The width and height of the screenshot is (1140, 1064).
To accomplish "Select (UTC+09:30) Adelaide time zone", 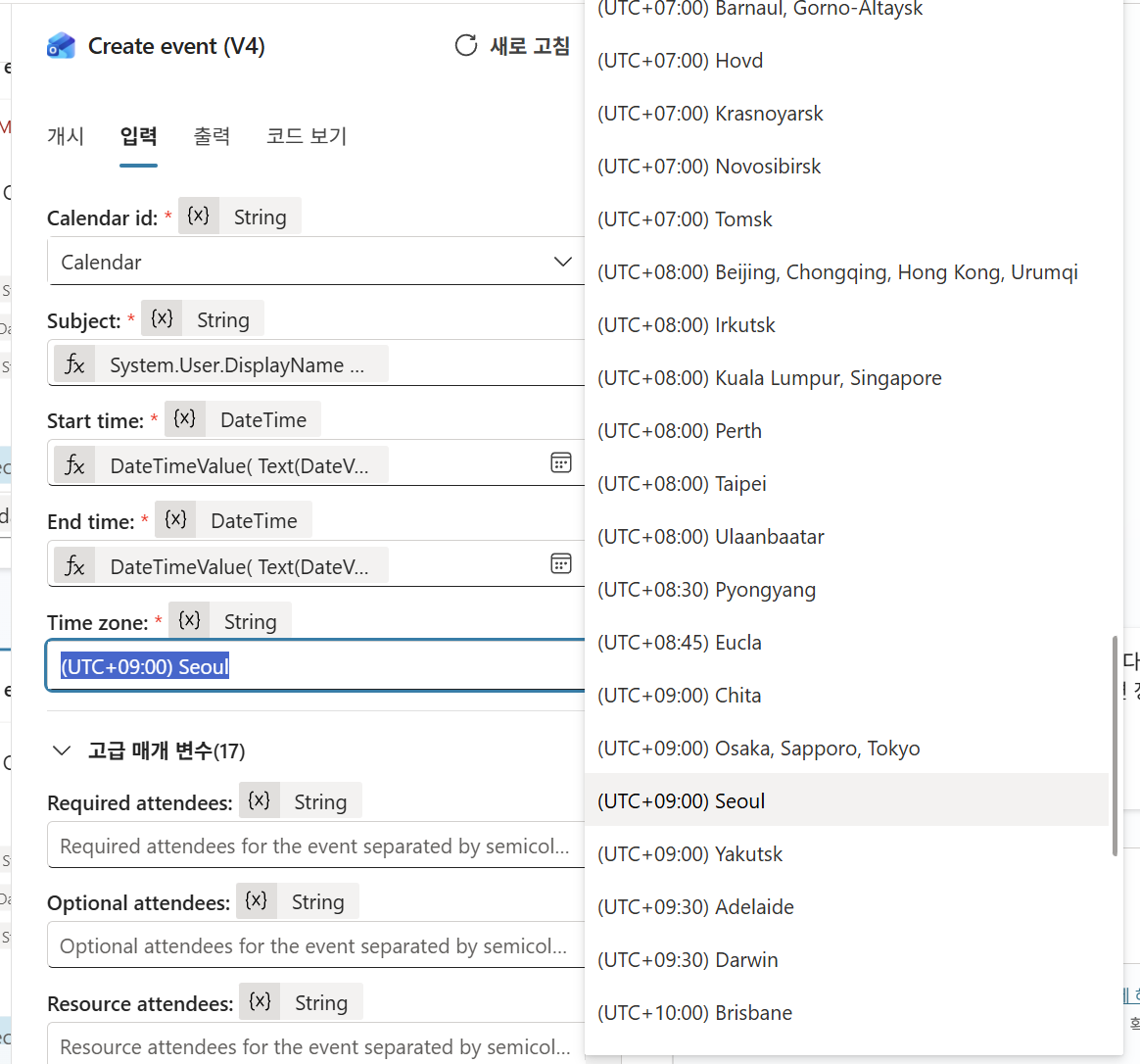I will 847,907.
